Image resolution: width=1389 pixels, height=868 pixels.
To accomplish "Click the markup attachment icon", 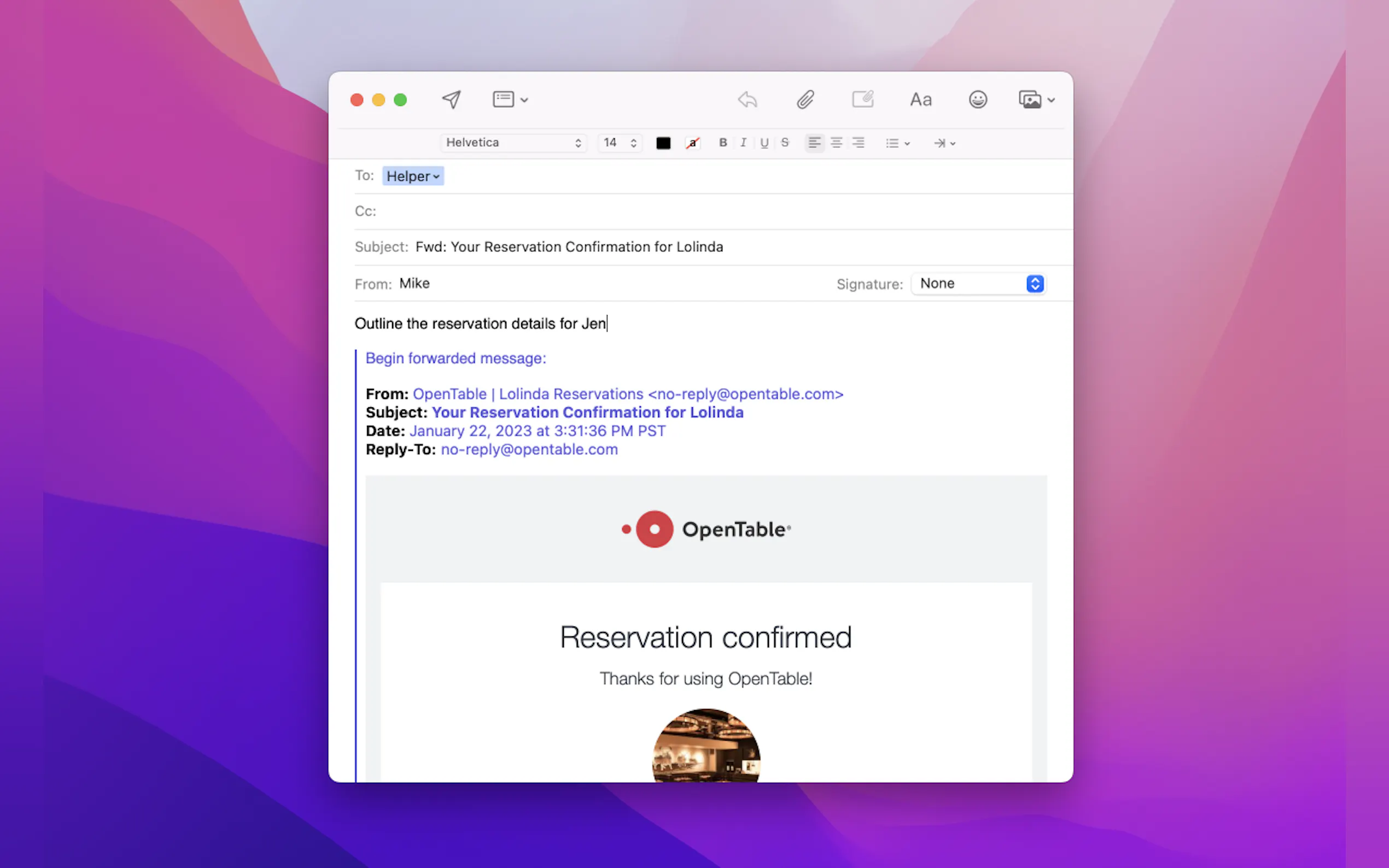I will (x=862, y=99).
